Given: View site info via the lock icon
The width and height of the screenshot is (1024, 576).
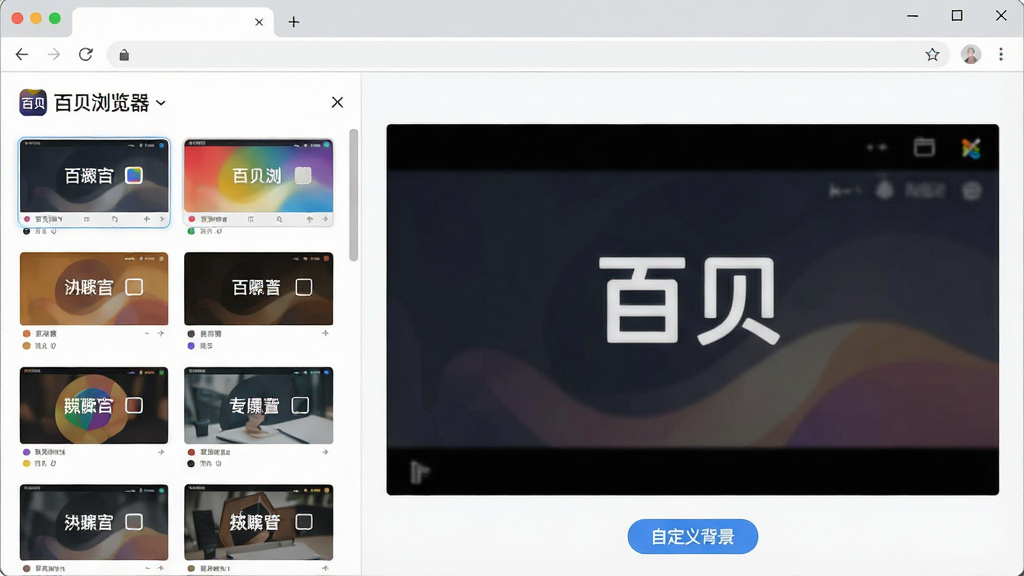Looking at the screenshot, I should click(124, 55).
